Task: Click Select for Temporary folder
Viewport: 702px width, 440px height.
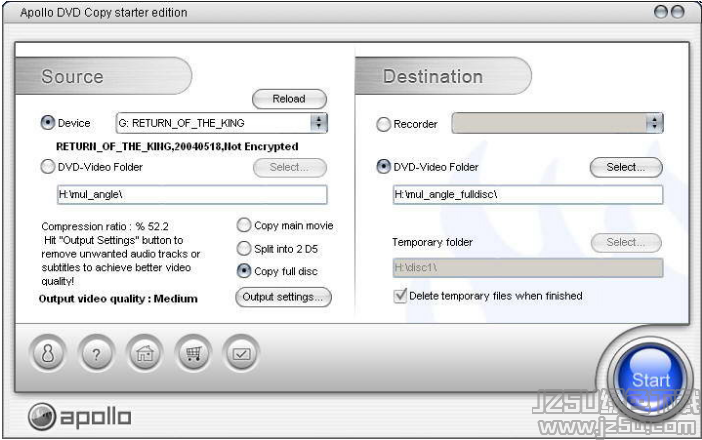Action: (x=626, y=243)
